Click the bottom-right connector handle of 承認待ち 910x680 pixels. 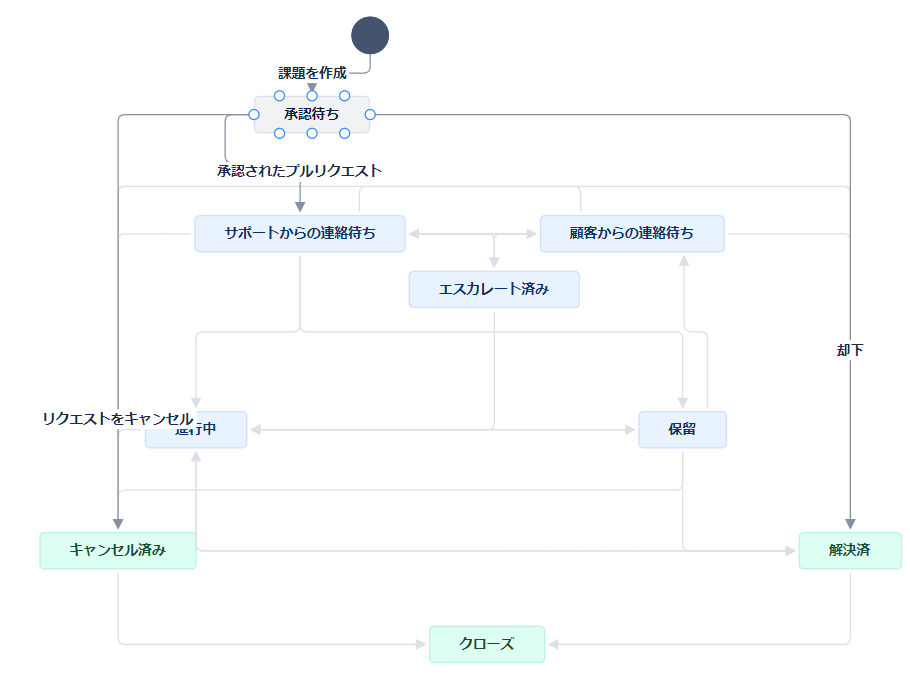(x=344, y=133)
